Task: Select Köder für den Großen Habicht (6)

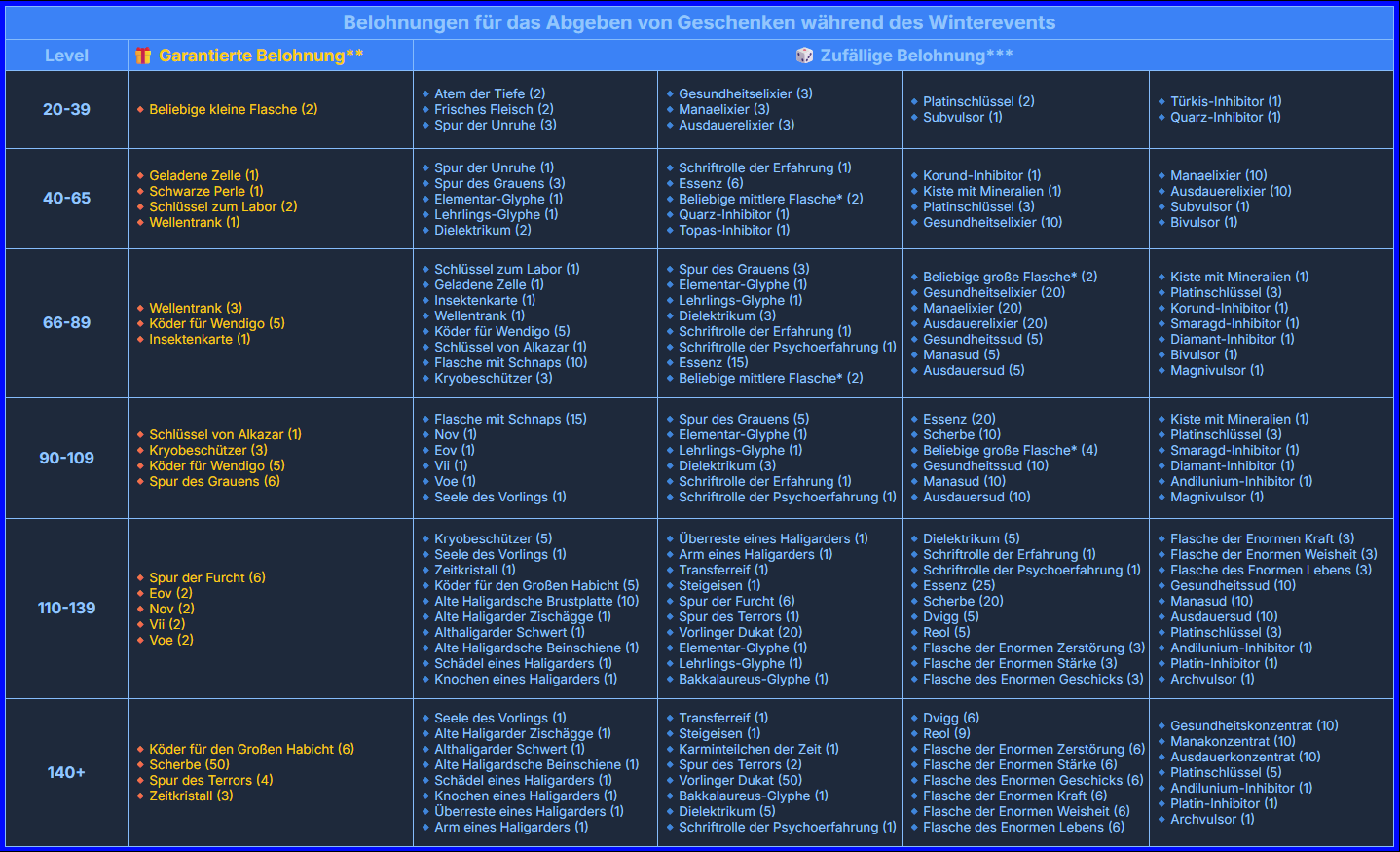Action: tap(251, 749)
